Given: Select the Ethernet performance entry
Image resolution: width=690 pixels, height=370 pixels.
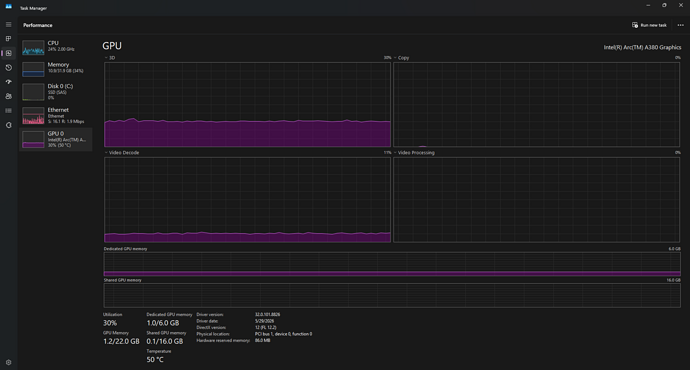Looking at the screenshot, I should point(55,115).
